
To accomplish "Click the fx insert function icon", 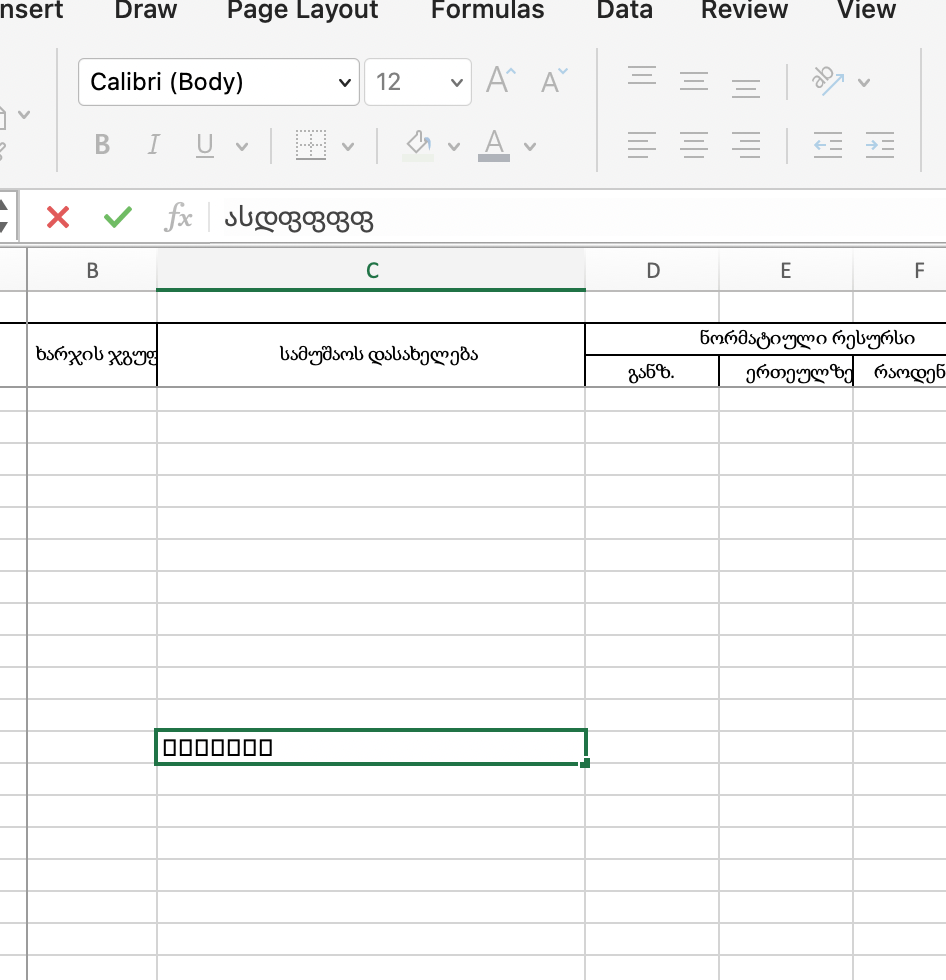I will [x=179, y=218].
